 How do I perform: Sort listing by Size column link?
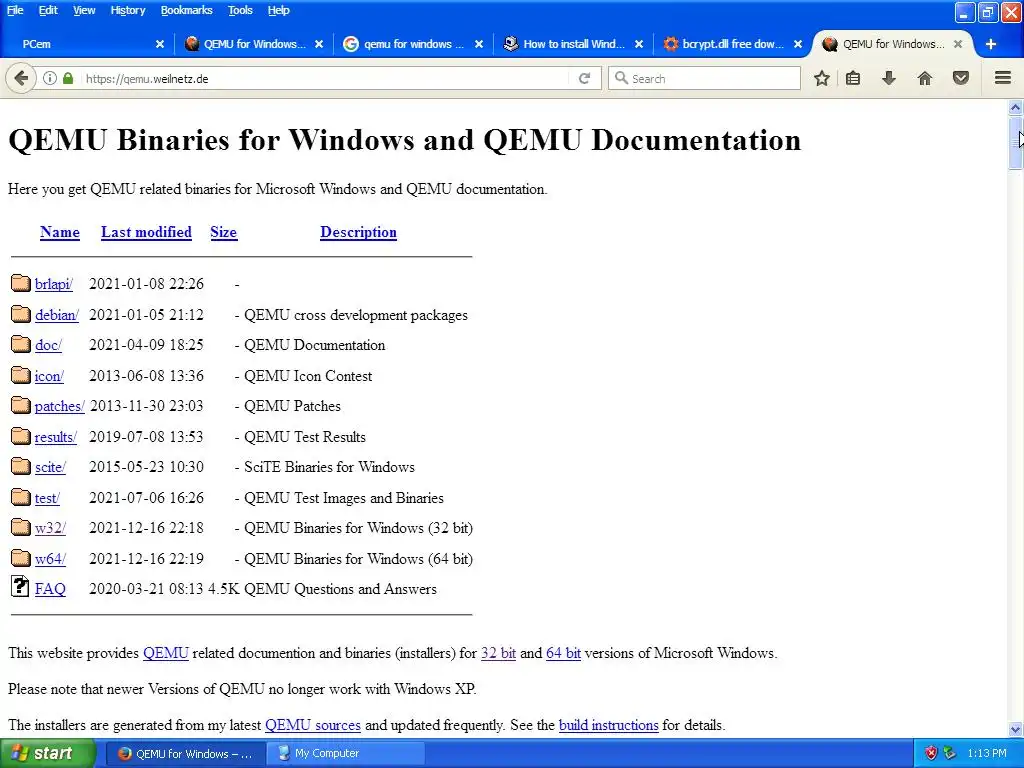(x=223, y=232)
